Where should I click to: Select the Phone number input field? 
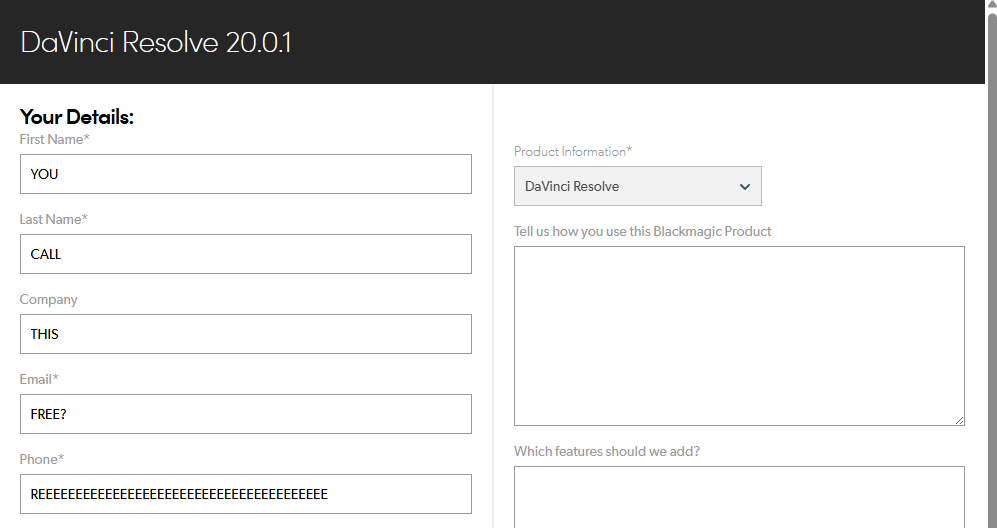pyautogui.click(x=245, y=494)
